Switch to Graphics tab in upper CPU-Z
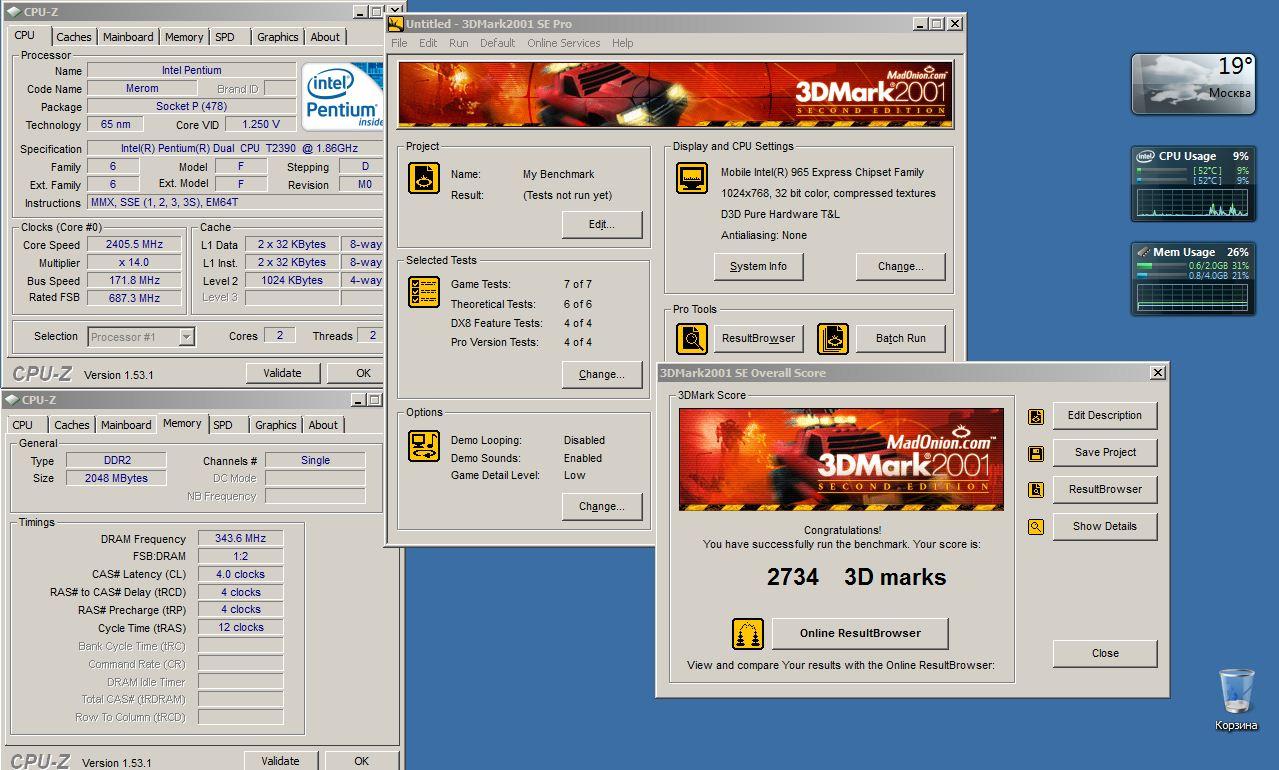 (x=277, y=37)
